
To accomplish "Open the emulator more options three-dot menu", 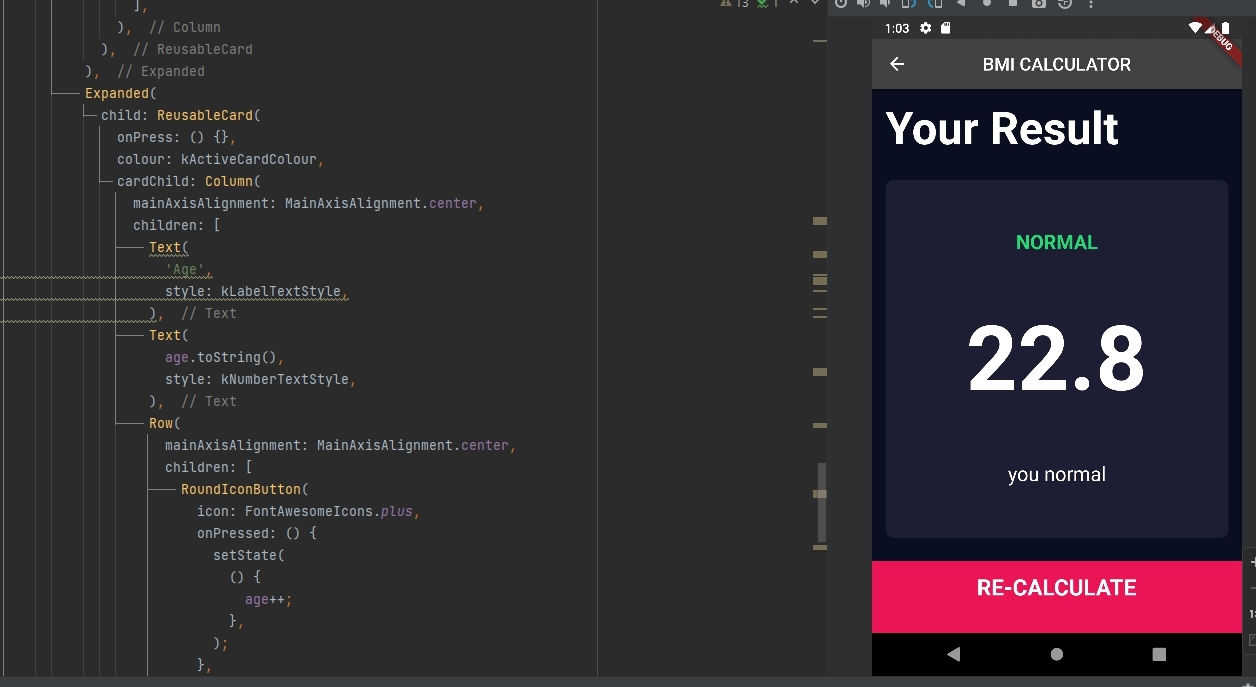I will 1091,3.
